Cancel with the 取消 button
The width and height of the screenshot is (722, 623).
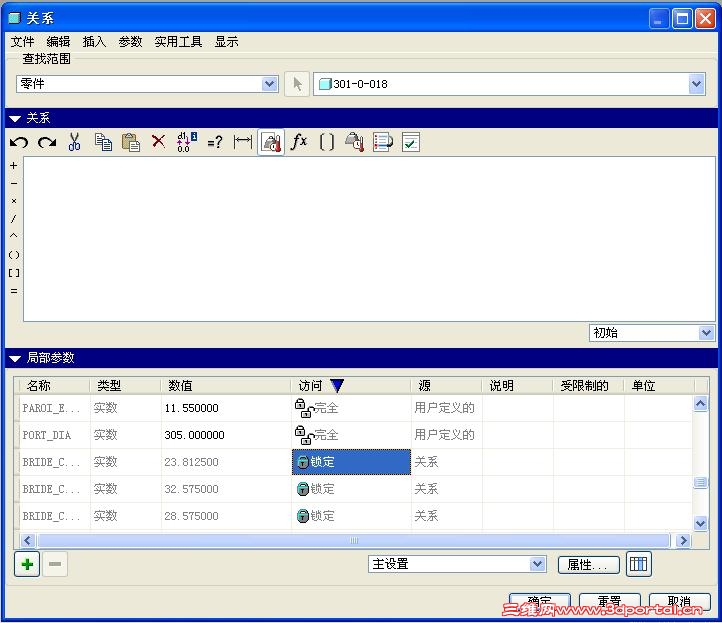pos(679,601)
